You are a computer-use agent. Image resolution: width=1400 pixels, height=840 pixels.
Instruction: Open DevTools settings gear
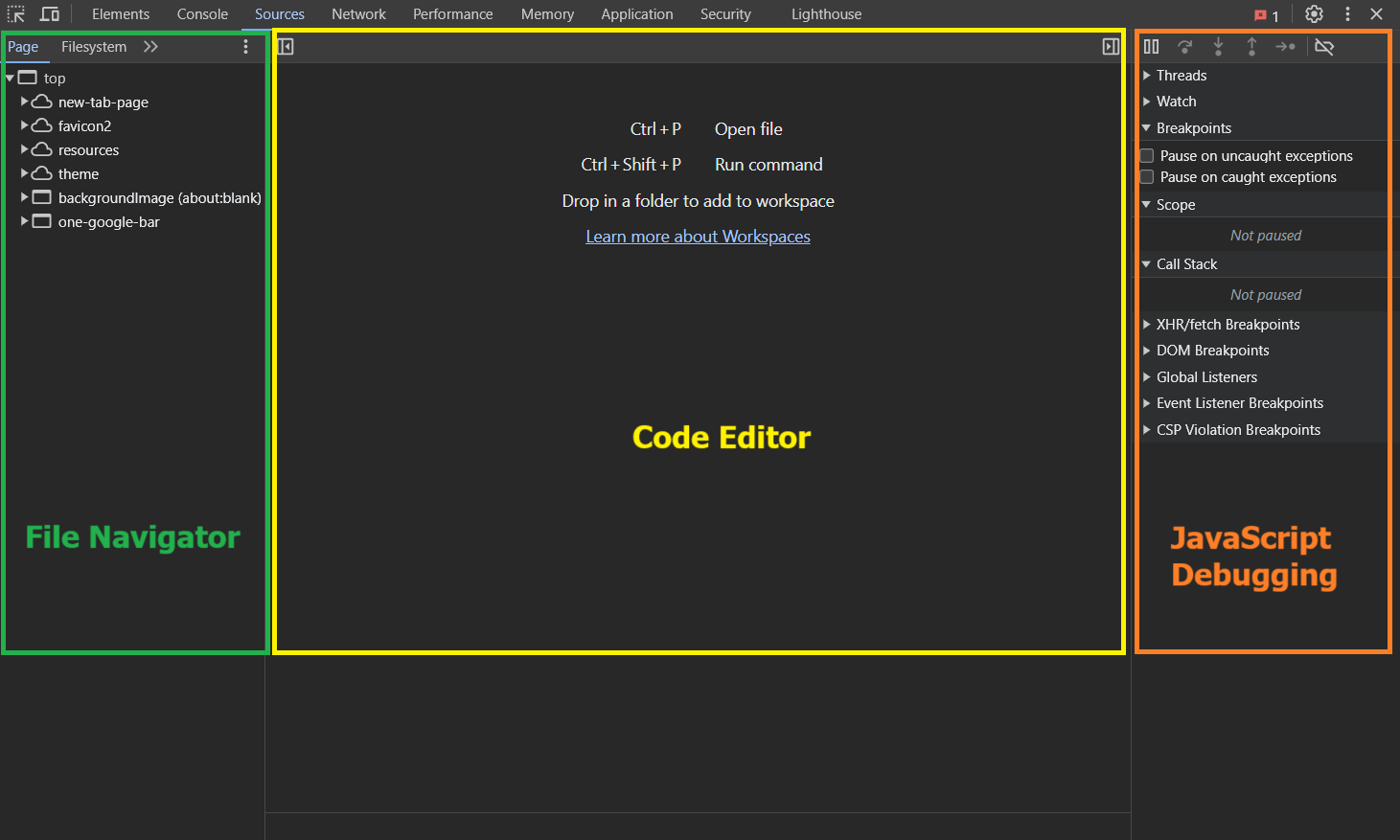[x=1314, y=14]
